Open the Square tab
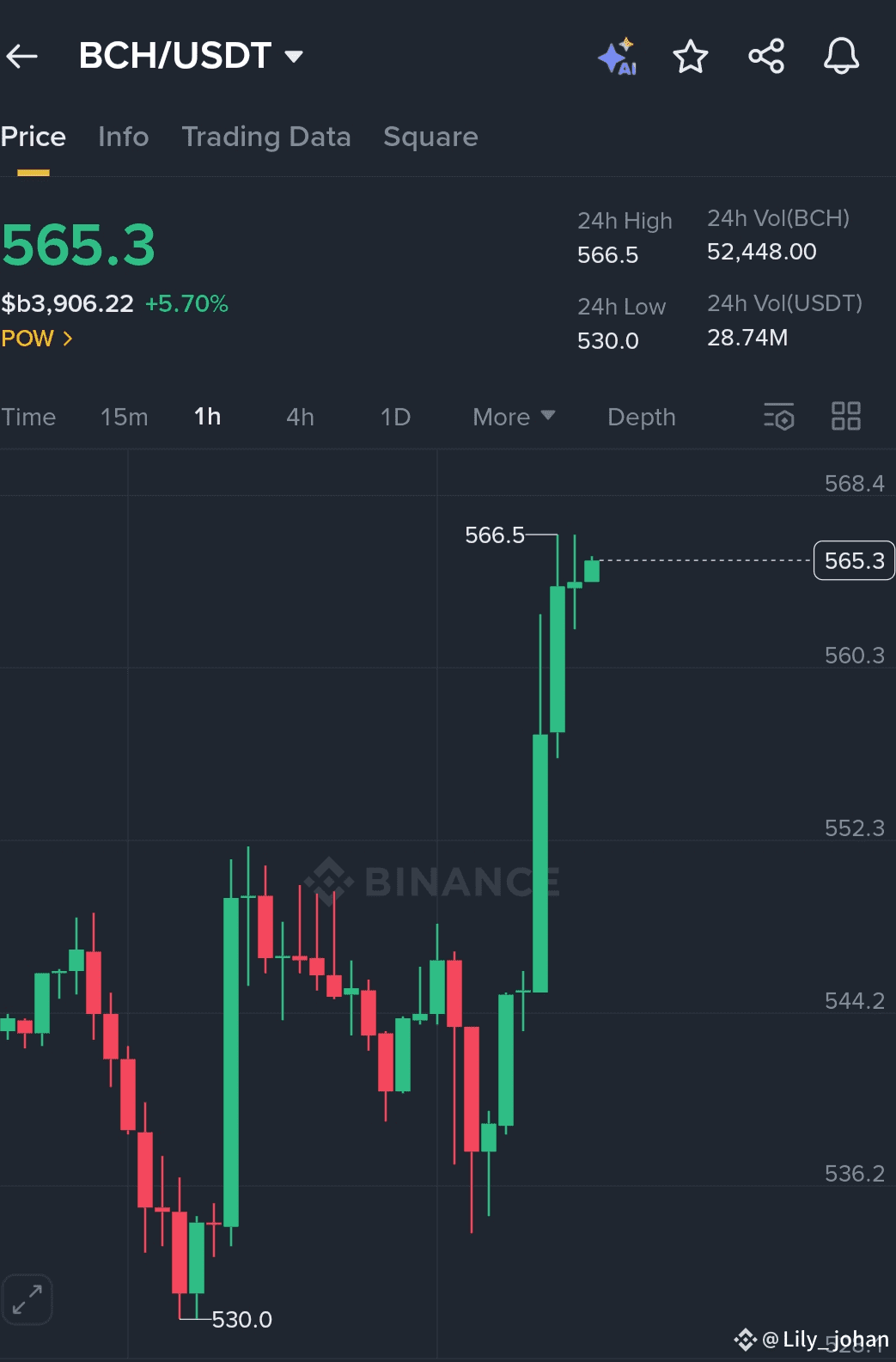 tap(430, 137)
